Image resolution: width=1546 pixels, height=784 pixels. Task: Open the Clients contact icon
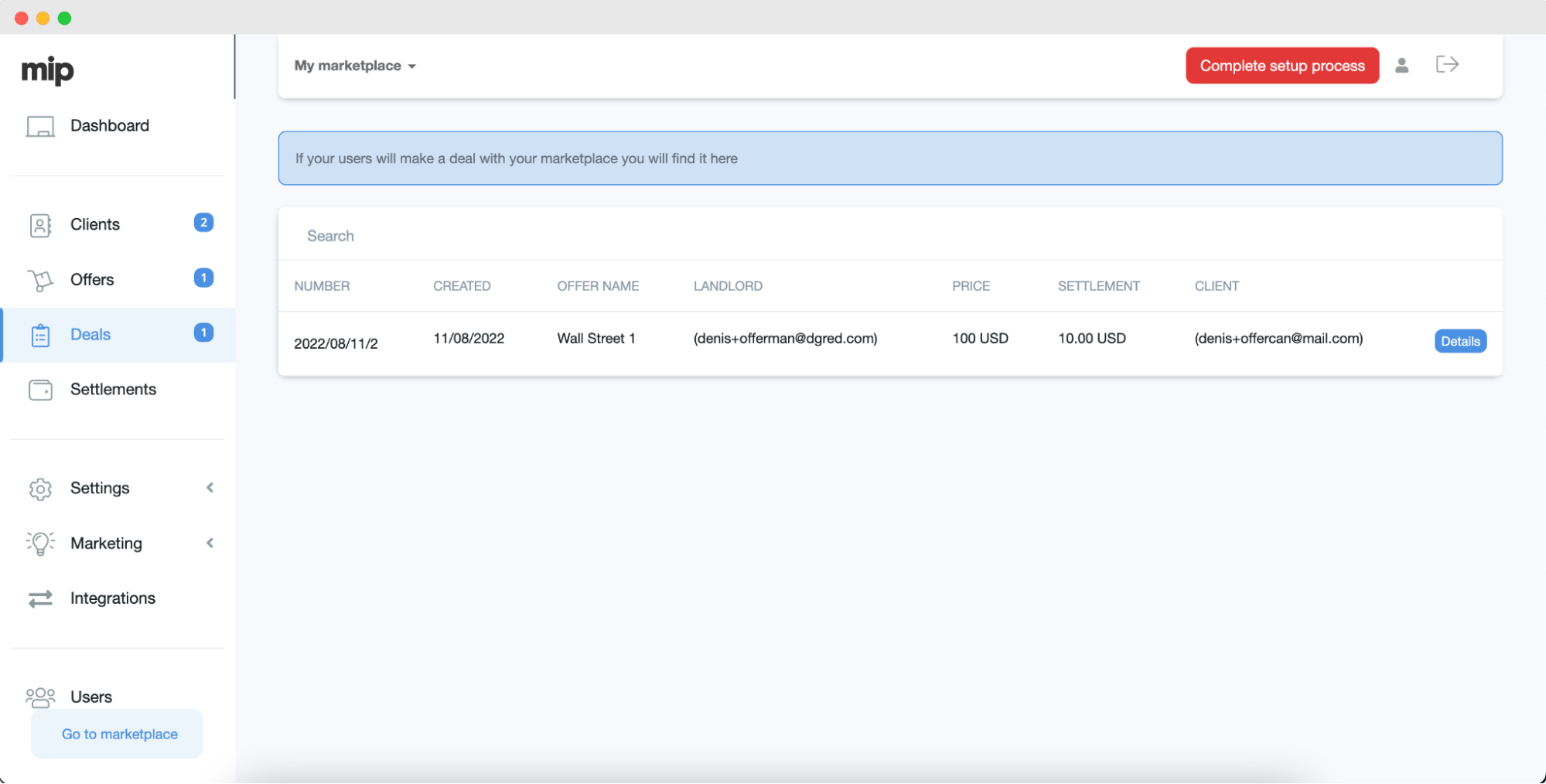(x=40, y=225)
